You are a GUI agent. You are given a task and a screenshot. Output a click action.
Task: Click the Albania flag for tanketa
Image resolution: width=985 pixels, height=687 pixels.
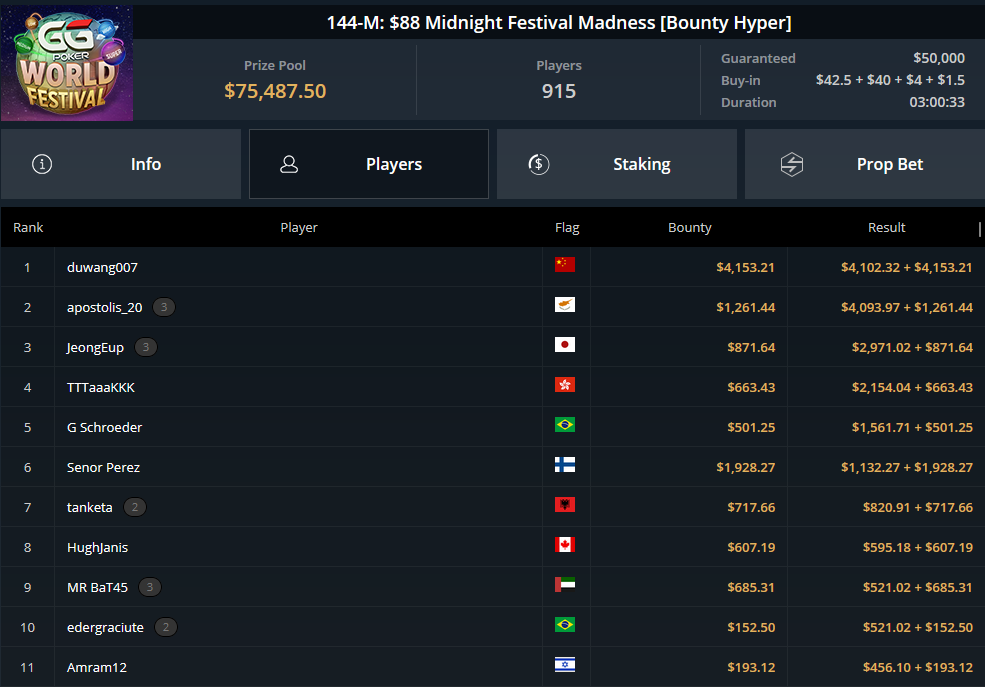(x=565, y=505)
